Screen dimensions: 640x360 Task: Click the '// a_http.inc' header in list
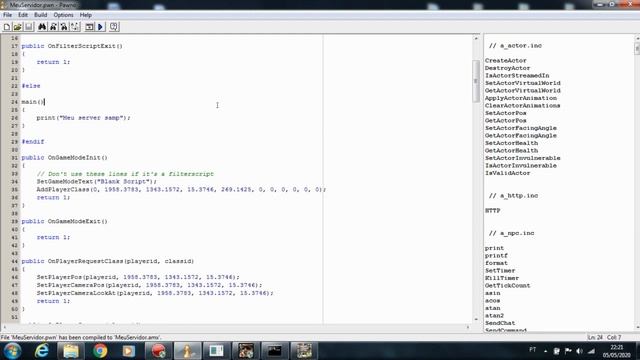click(513, 196)
